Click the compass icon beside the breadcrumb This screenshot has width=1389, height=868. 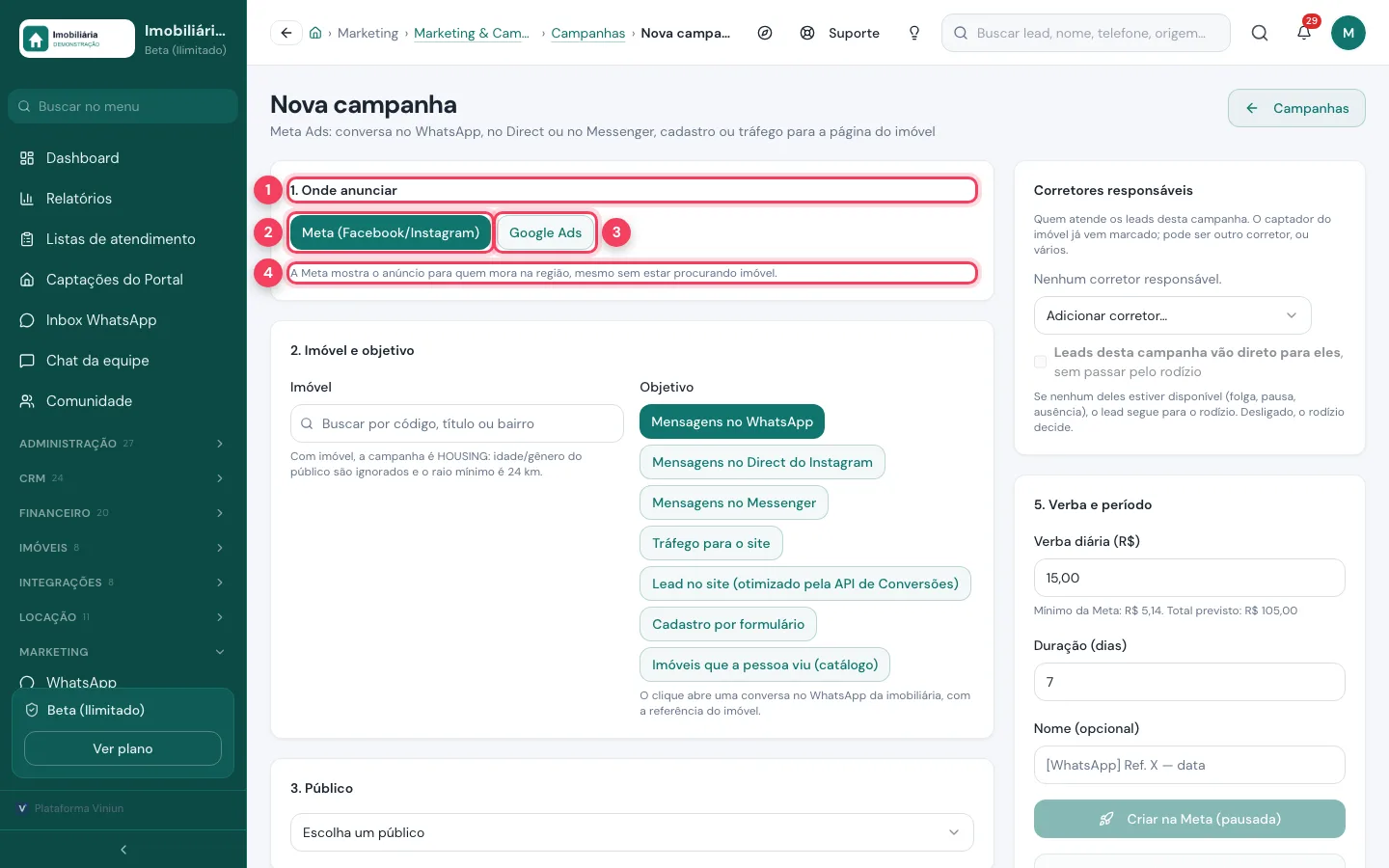pos(765,33)
